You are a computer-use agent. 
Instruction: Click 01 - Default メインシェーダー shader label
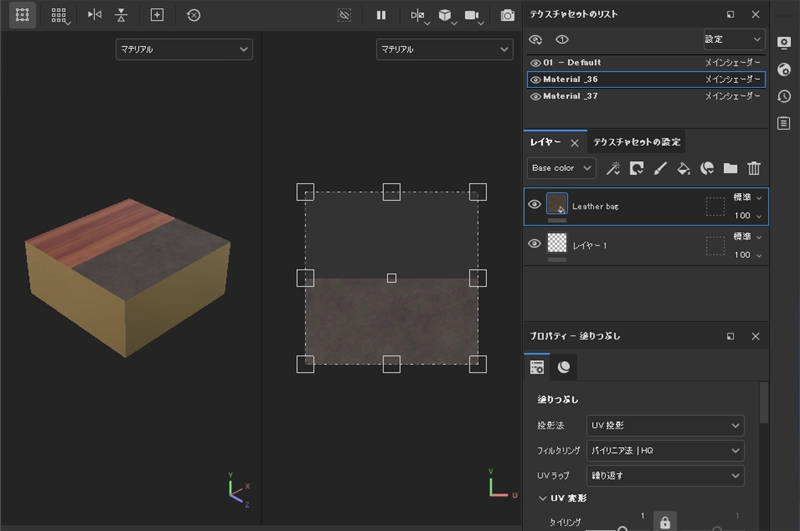(733, 63)
